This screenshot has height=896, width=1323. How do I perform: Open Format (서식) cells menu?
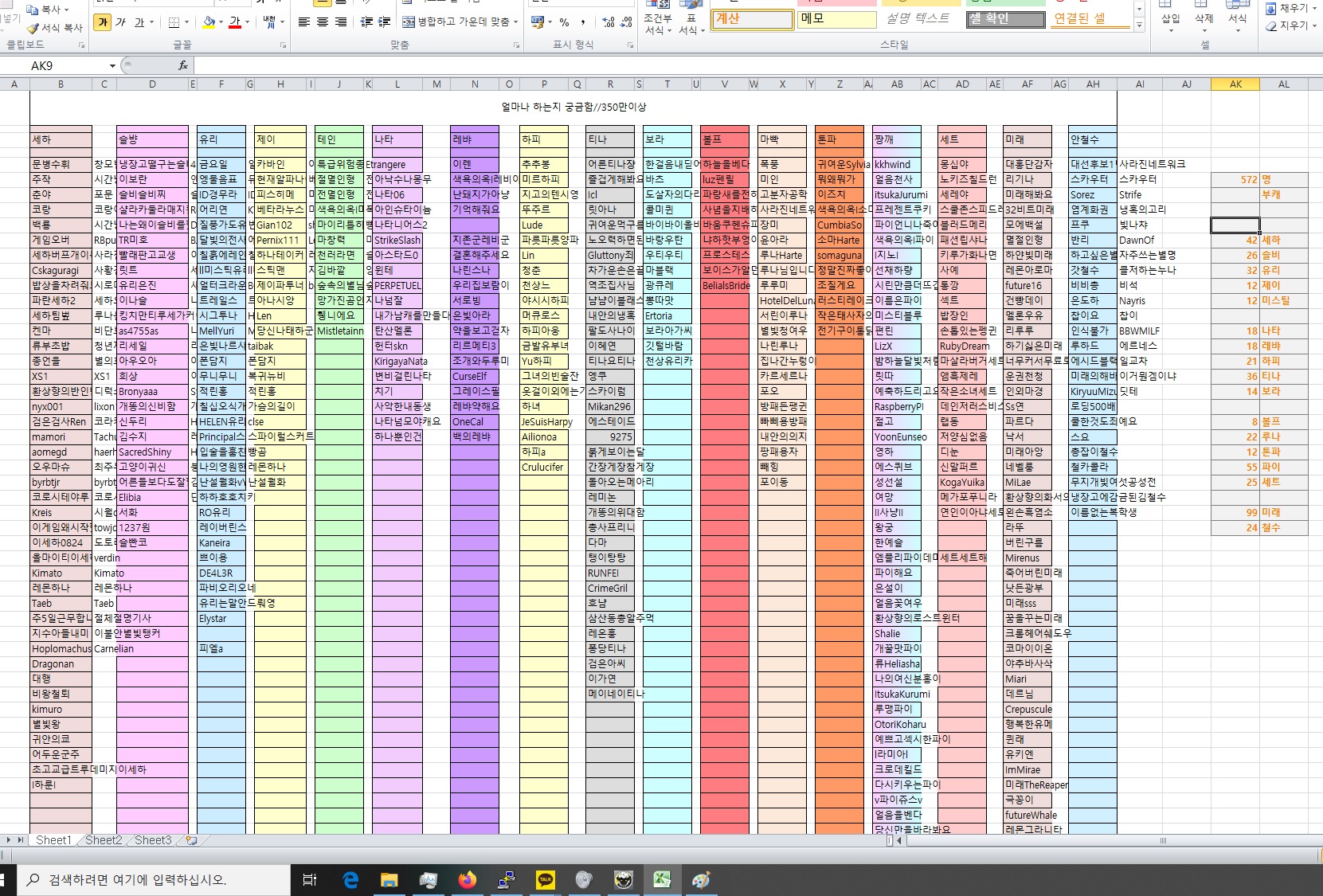[x=1237, y=14]
